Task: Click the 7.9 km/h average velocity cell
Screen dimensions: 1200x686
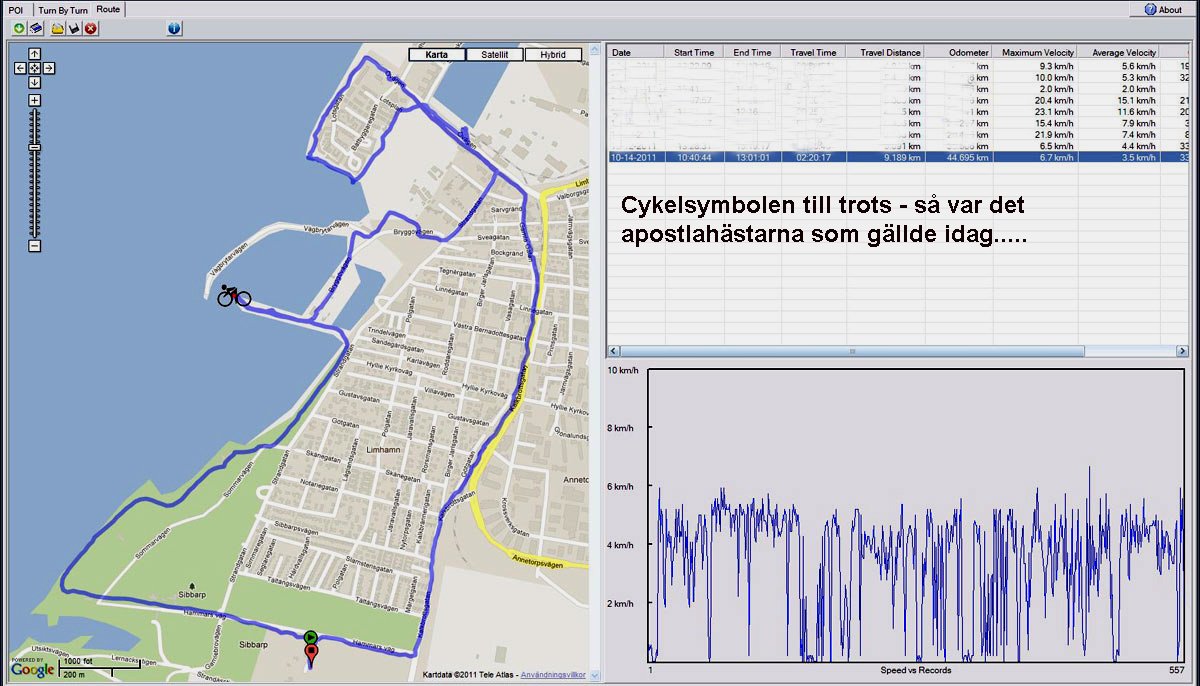Action: pos(1121,123)
